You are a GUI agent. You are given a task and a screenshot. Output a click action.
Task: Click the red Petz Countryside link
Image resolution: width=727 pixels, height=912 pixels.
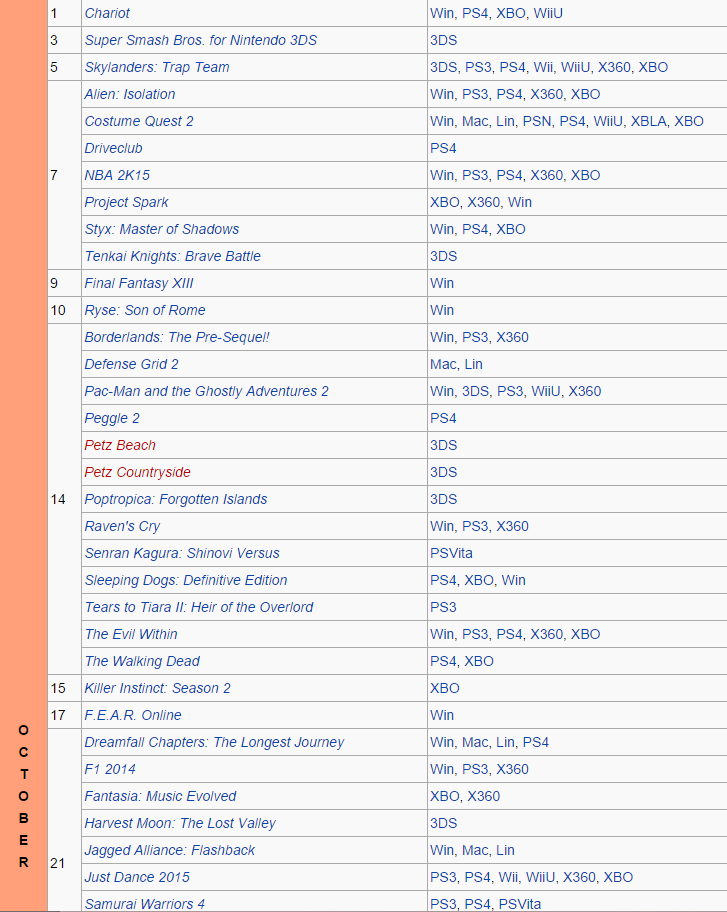[x=137, y=472]
